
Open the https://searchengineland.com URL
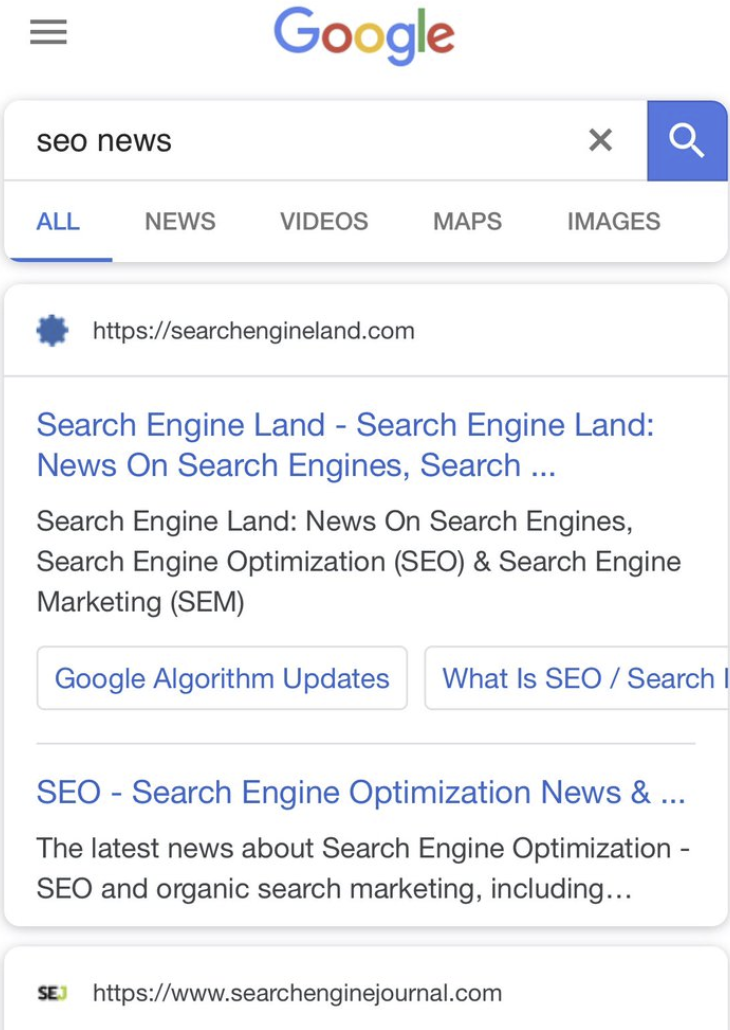254,330
